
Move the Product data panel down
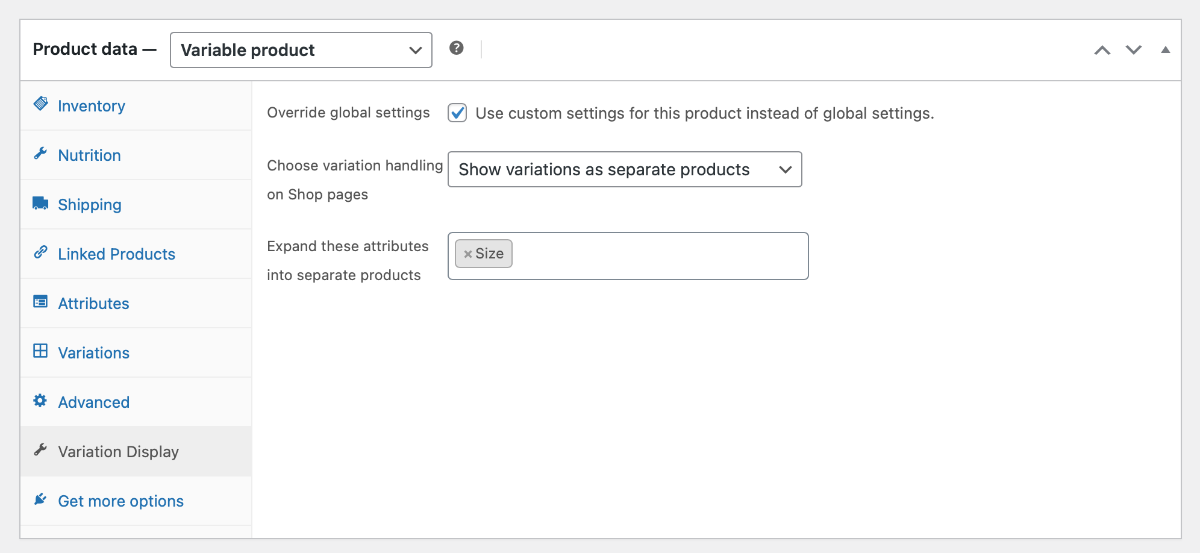click(1133, 49)
